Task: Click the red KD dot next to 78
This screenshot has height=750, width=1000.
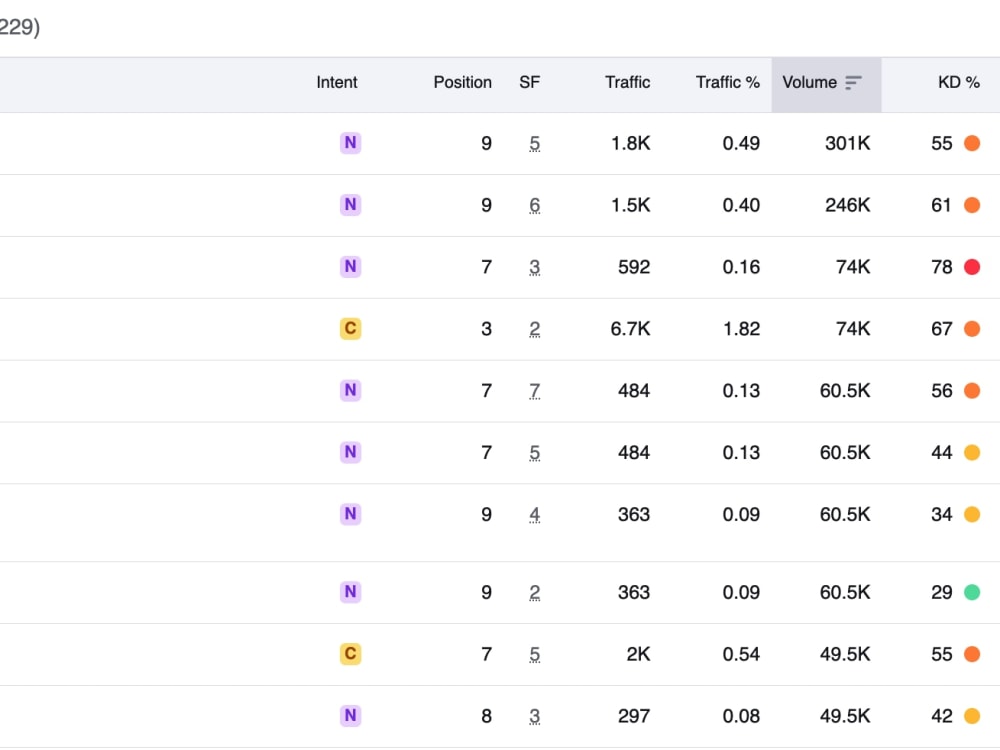Action: (x=972, y=267)
